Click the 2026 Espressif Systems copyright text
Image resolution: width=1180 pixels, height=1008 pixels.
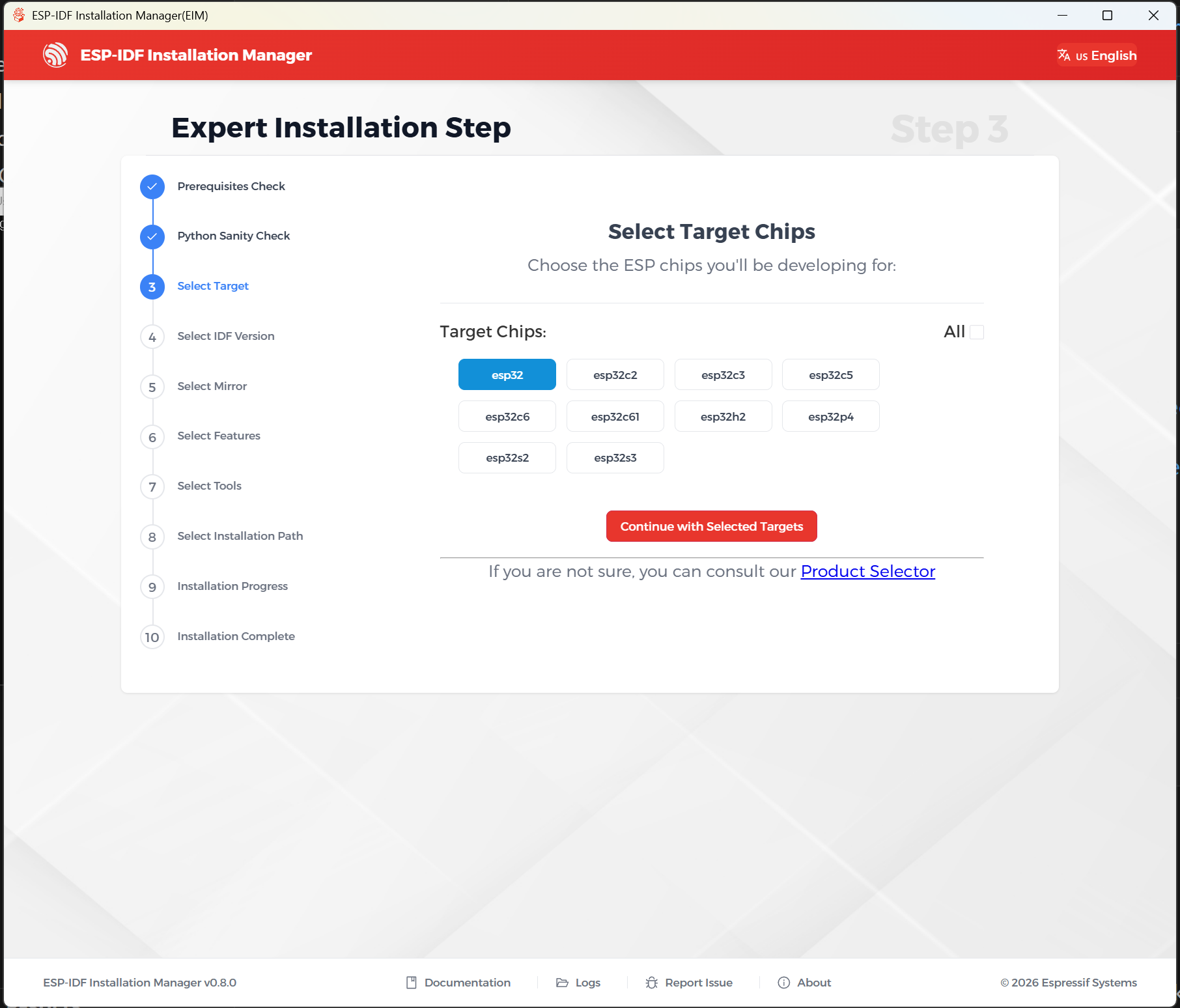1069,983
